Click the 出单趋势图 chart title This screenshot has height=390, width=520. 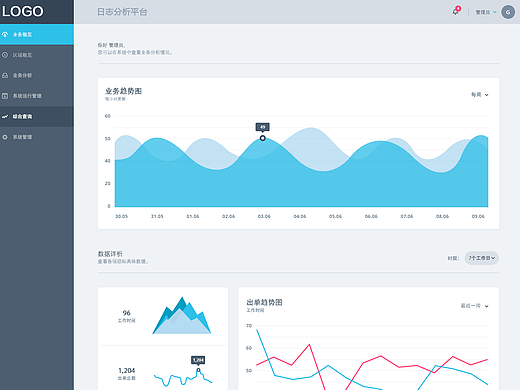pos(264,302)
